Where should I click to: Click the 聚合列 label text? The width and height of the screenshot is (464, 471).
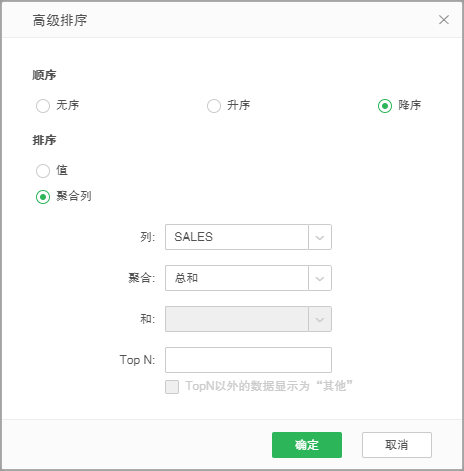point(74,196)
